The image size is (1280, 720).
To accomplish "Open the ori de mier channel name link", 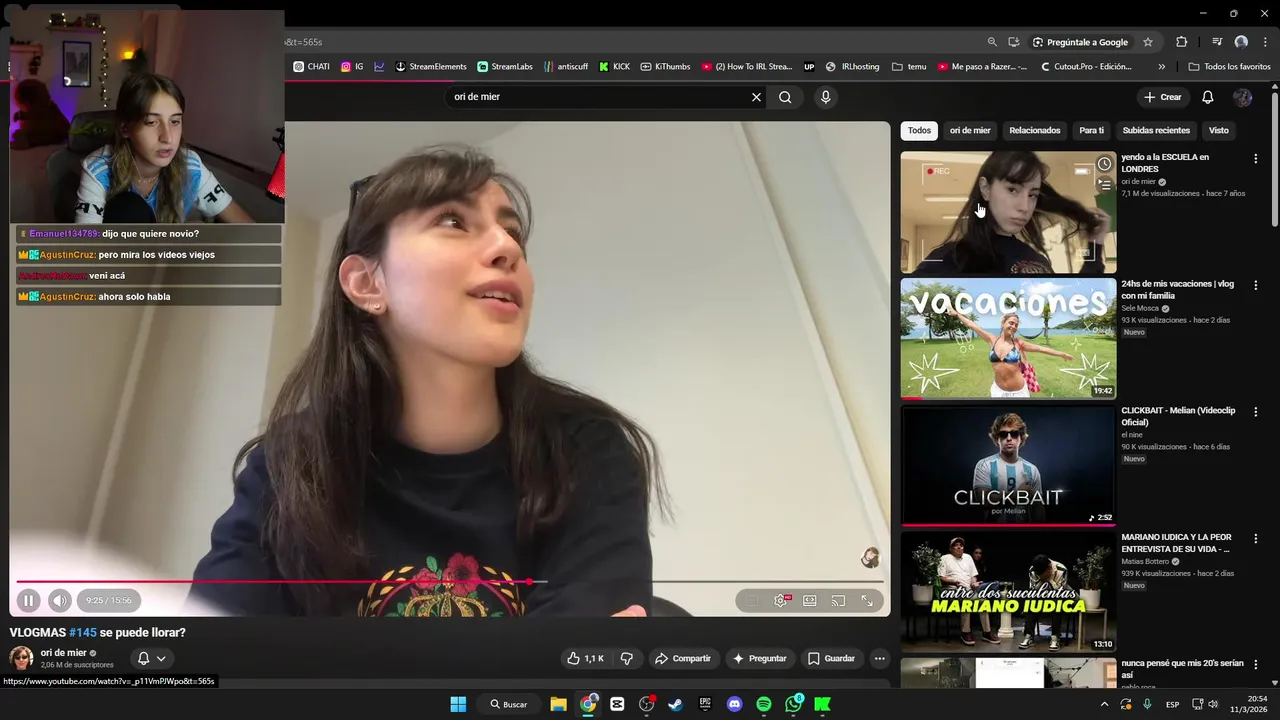I will tap(64, 653).
